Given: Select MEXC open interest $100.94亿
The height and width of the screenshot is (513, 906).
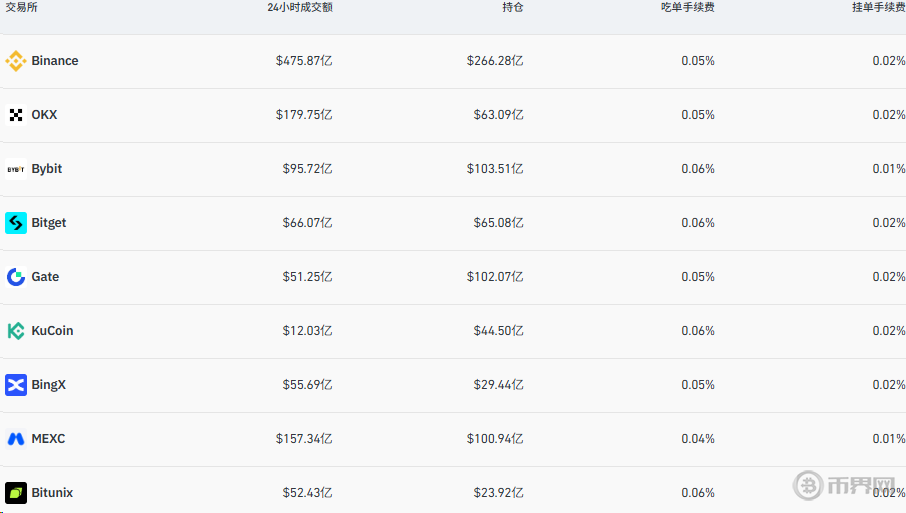Looking at the screenshot, I should [x=495, y=438].
